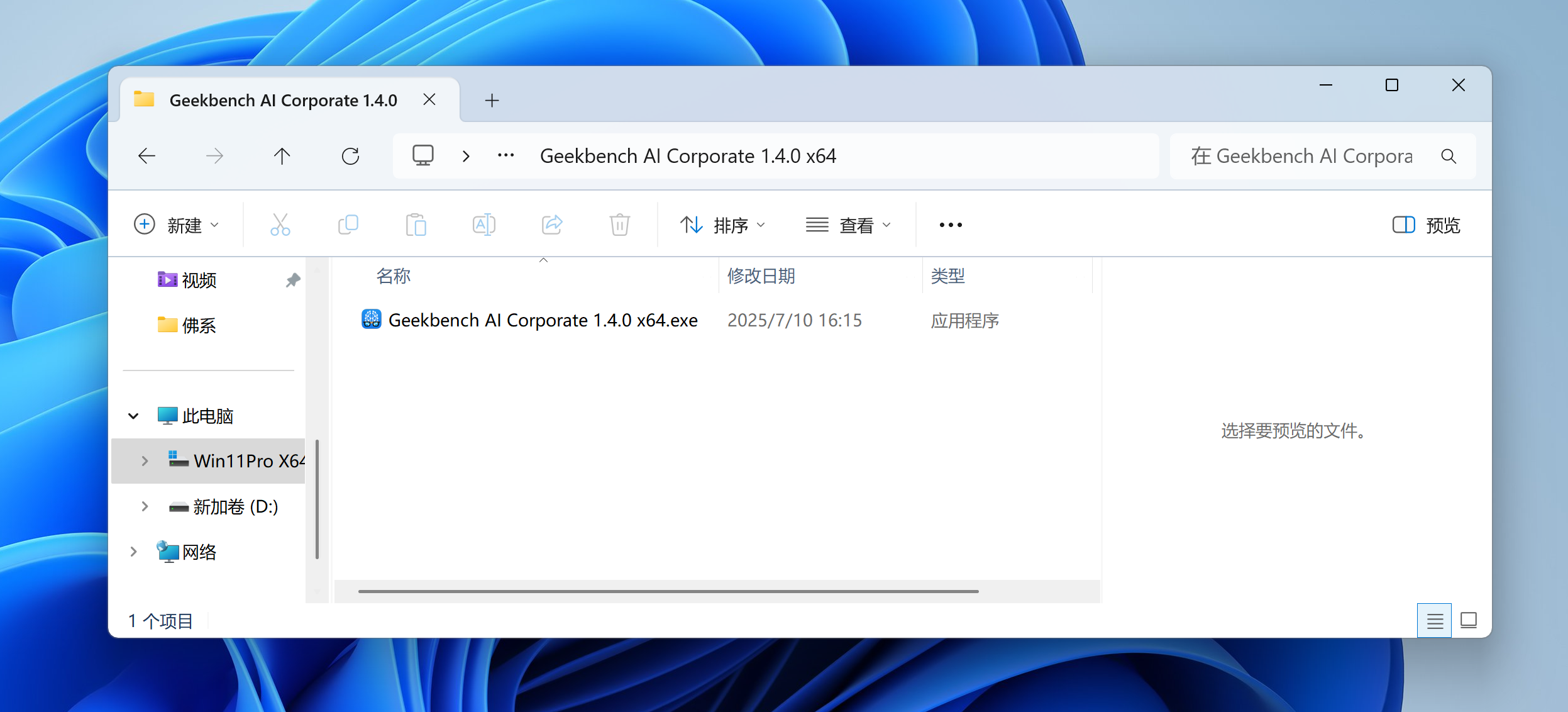
Task: Go up one folder level
Action: pos(282,156)
